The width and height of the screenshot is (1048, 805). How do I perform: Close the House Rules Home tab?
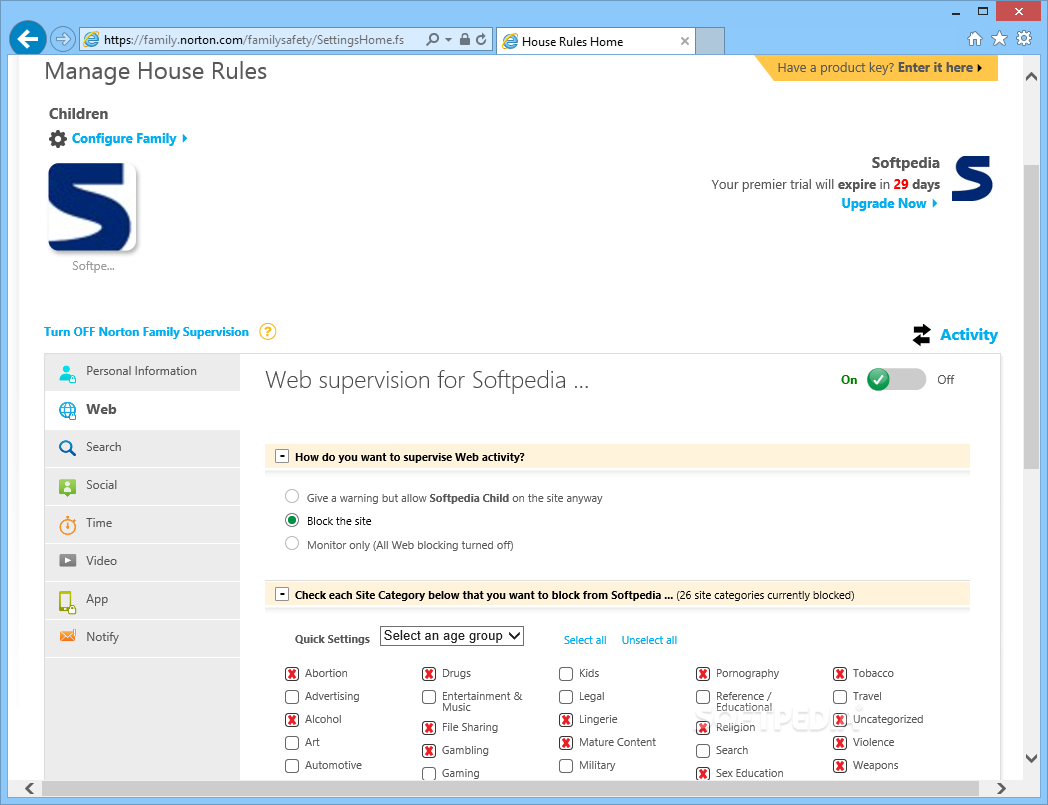pos(684,41)
